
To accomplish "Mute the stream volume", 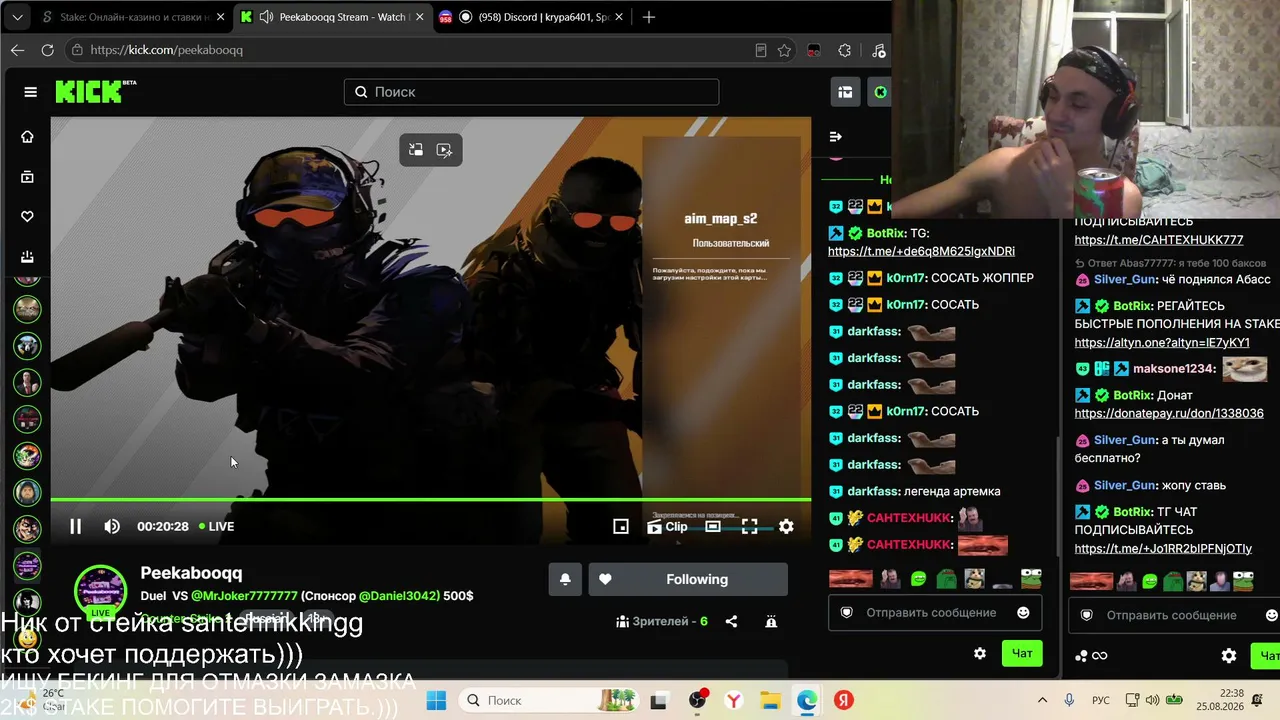I will [x=112, y=526].
